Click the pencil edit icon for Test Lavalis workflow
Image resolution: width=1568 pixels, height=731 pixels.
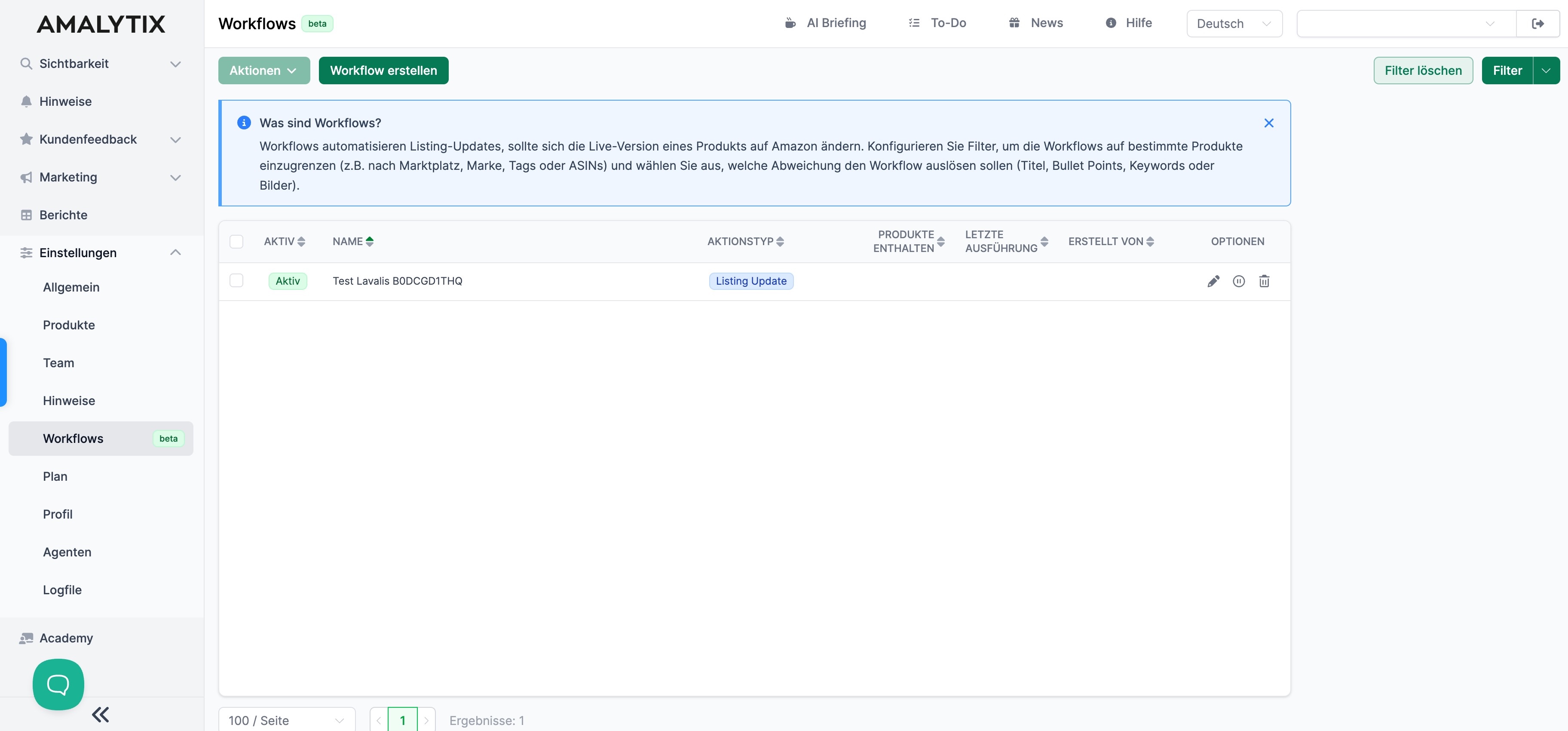click(x=1213, y=281)
